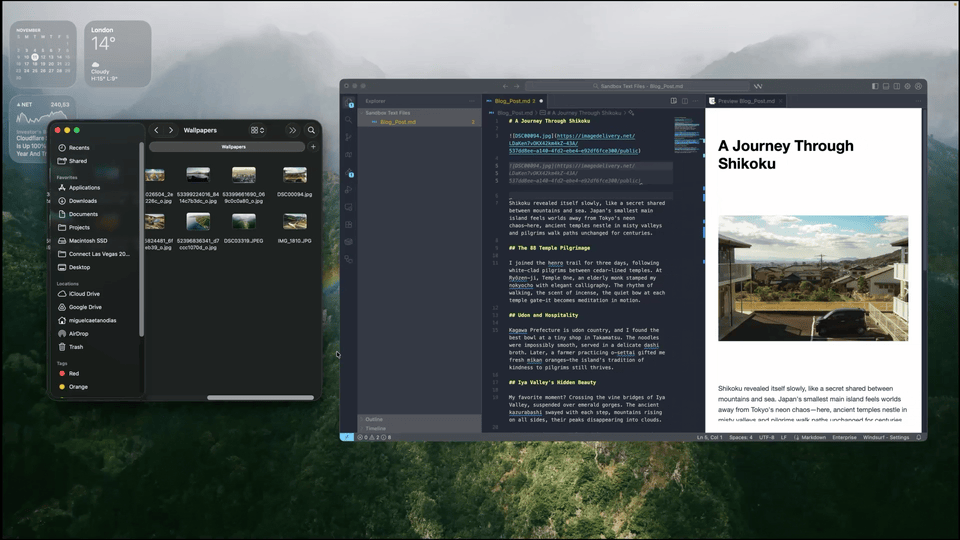The image size is (960, 540).
Task: Click LF end-of-line status item
Action: click(783, 437)
